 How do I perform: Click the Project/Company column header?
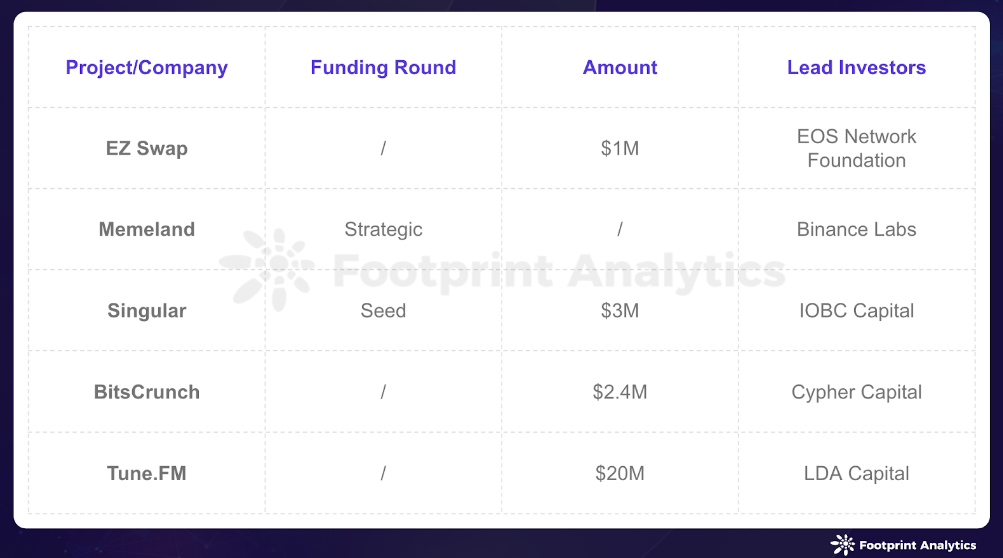tap(146, 67)
